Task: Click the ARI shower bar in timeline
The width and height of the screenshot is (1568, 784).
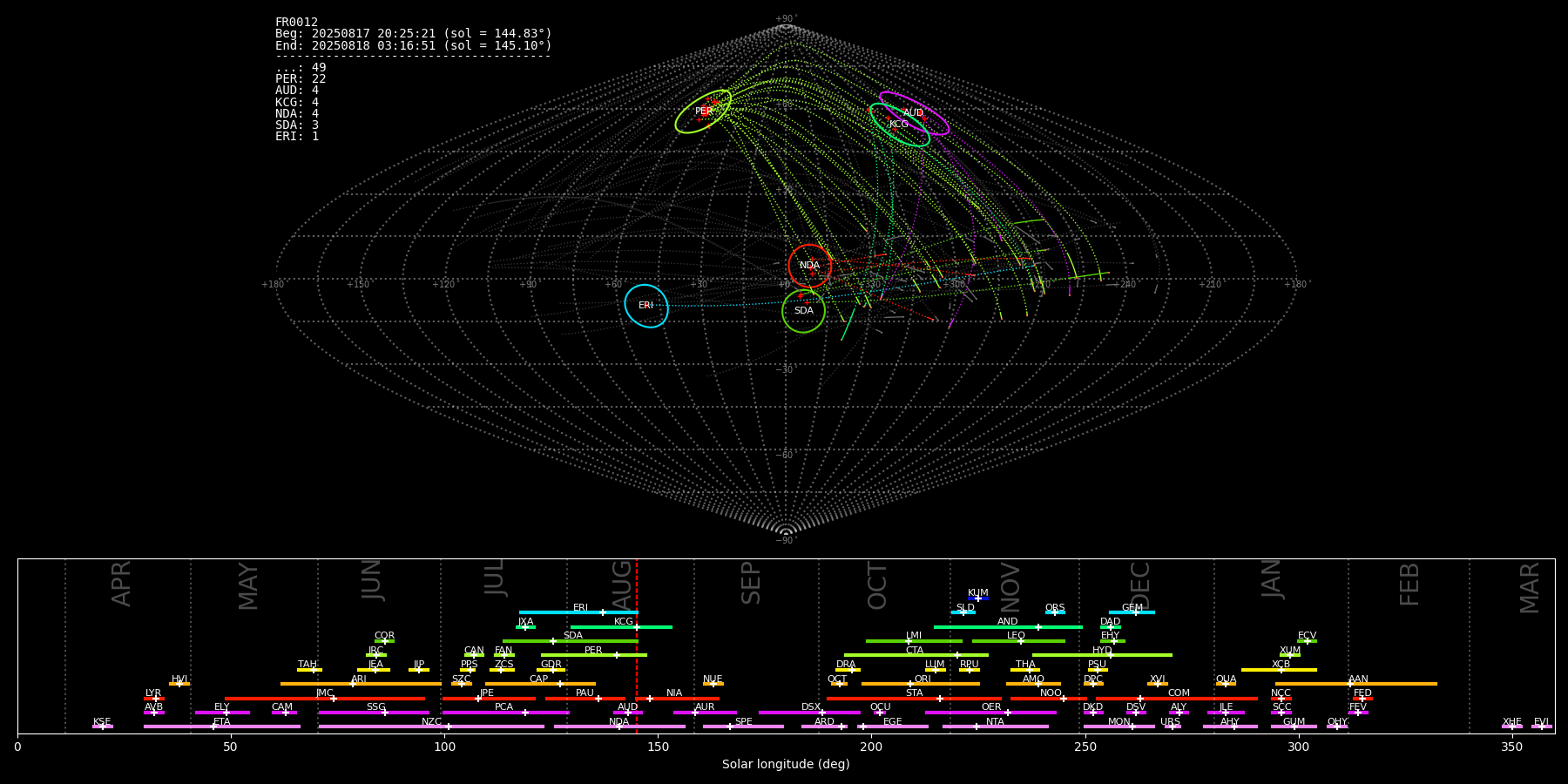Action: (361, 684)
